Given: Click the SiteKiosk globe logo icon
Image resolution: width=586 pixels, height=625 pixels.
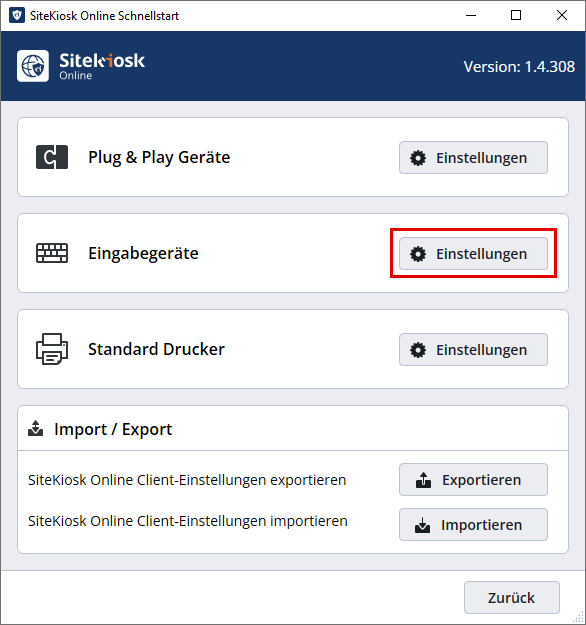Looking at the screenshot, I should click(33, 66).
